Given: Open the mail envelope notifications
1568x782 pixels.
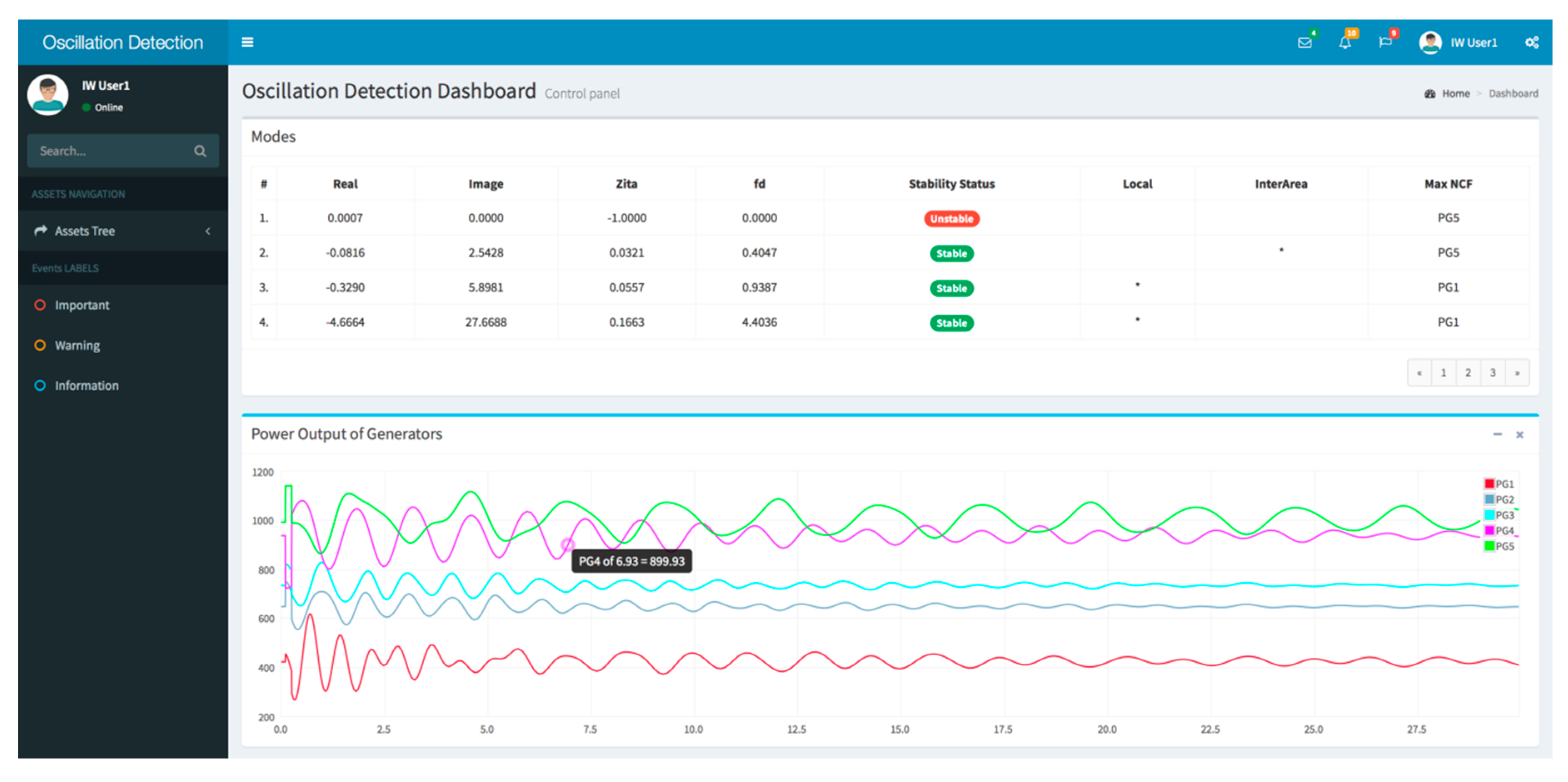Looking at the screenshot, I should tap(1304, 42).
